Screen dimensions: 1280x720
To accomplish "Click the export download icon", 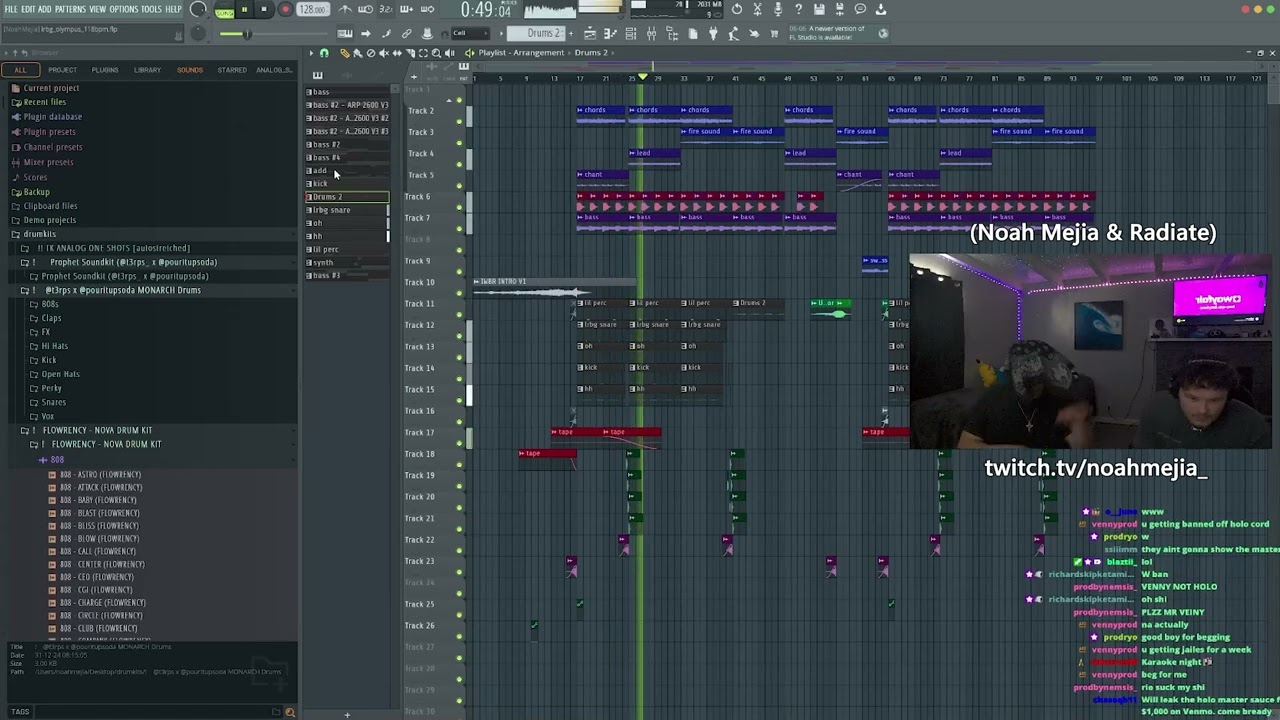I will (880, 10).
